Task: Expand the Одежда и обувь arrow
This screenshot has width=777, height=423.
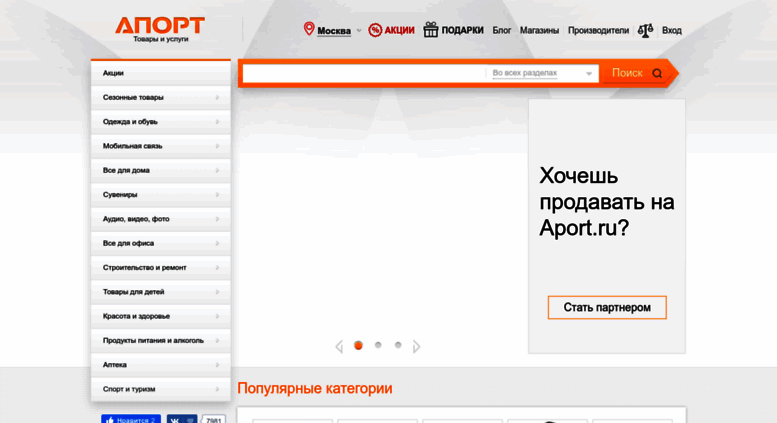Action: coord(217,122)
